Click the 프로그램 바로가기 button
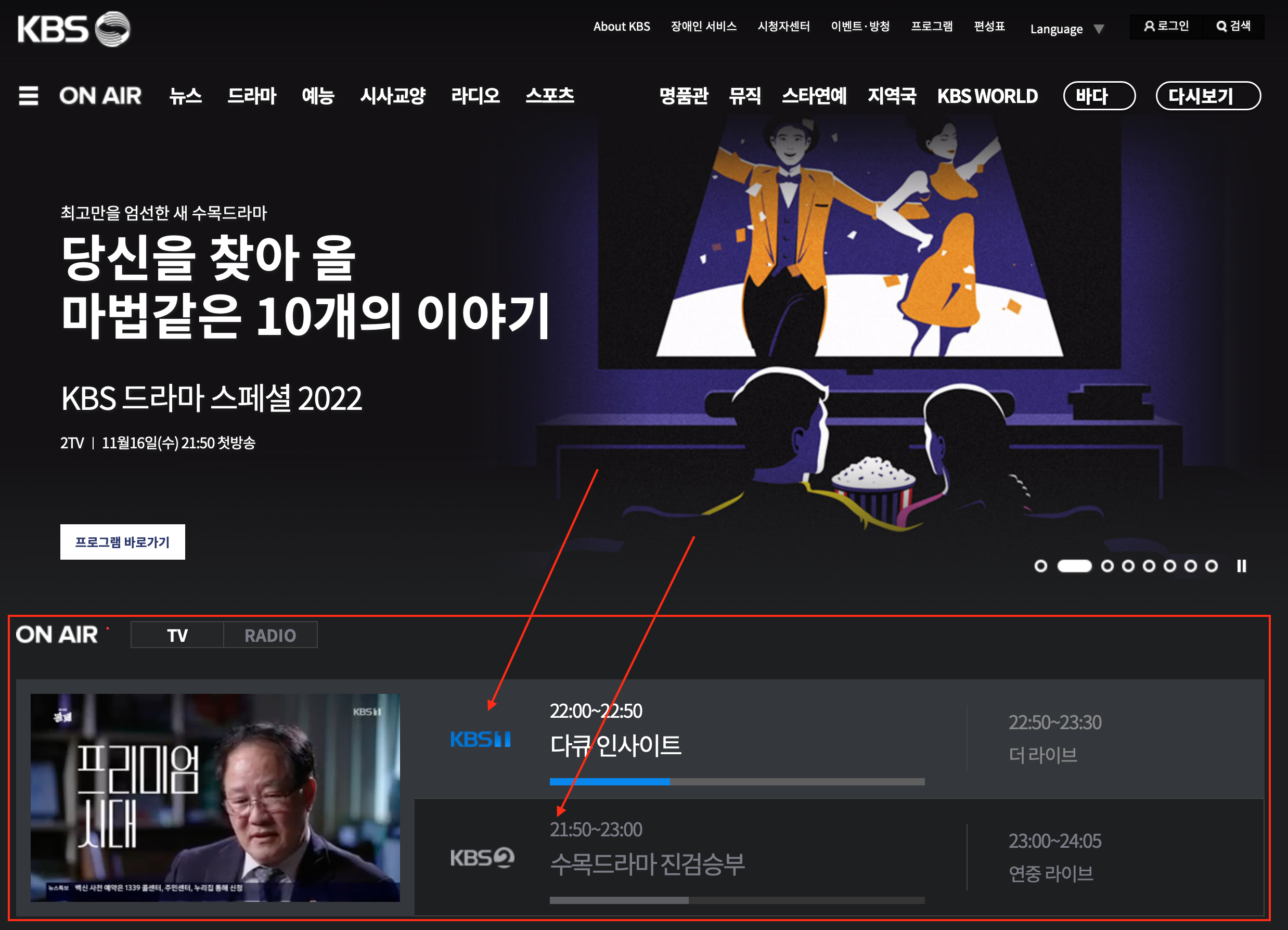Viewport: 1288px width, 930px height. pos(123,542)
